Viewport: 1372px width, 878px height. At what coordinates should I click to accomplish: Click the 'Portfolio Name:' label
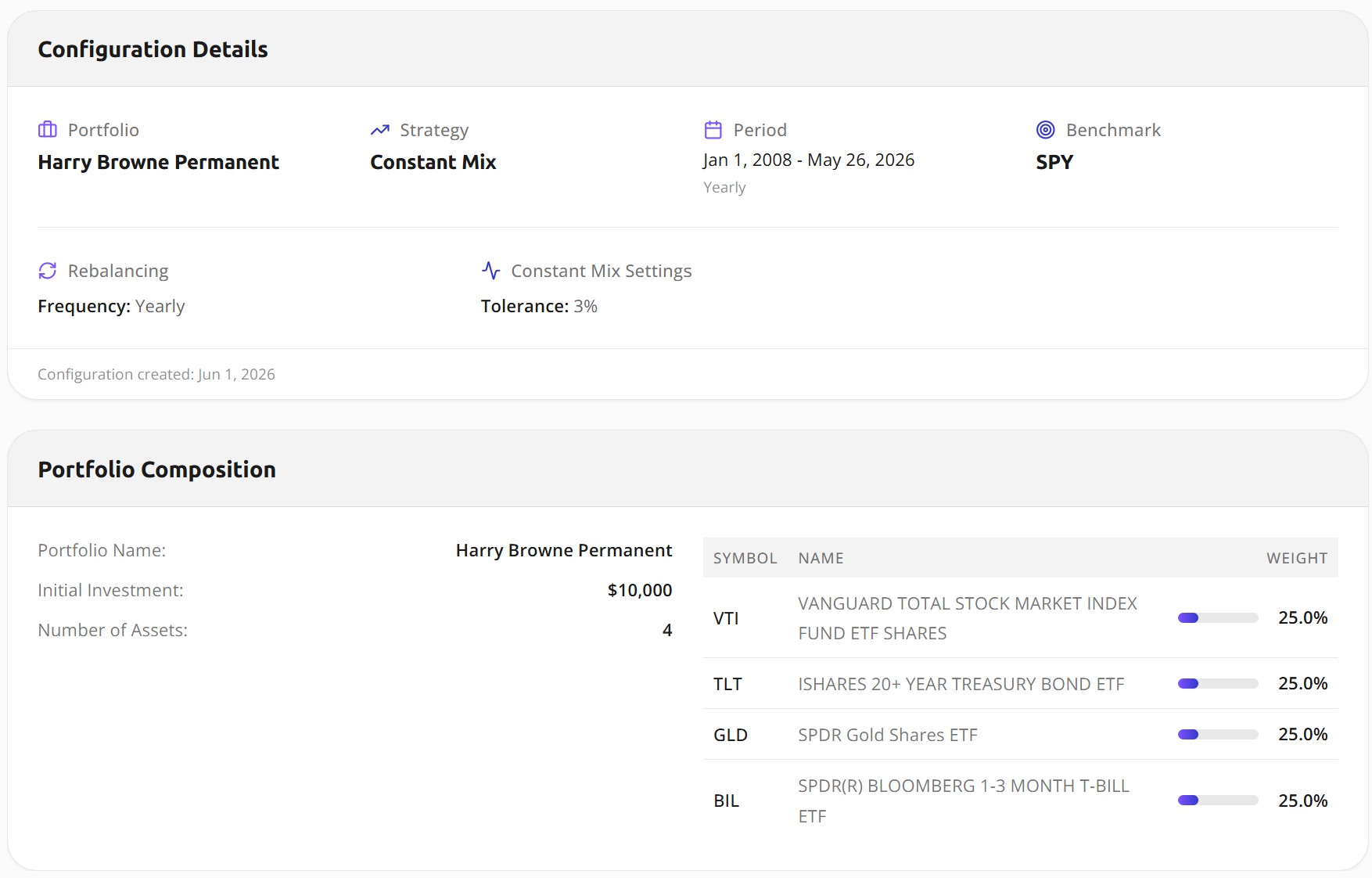pos(102,550)
